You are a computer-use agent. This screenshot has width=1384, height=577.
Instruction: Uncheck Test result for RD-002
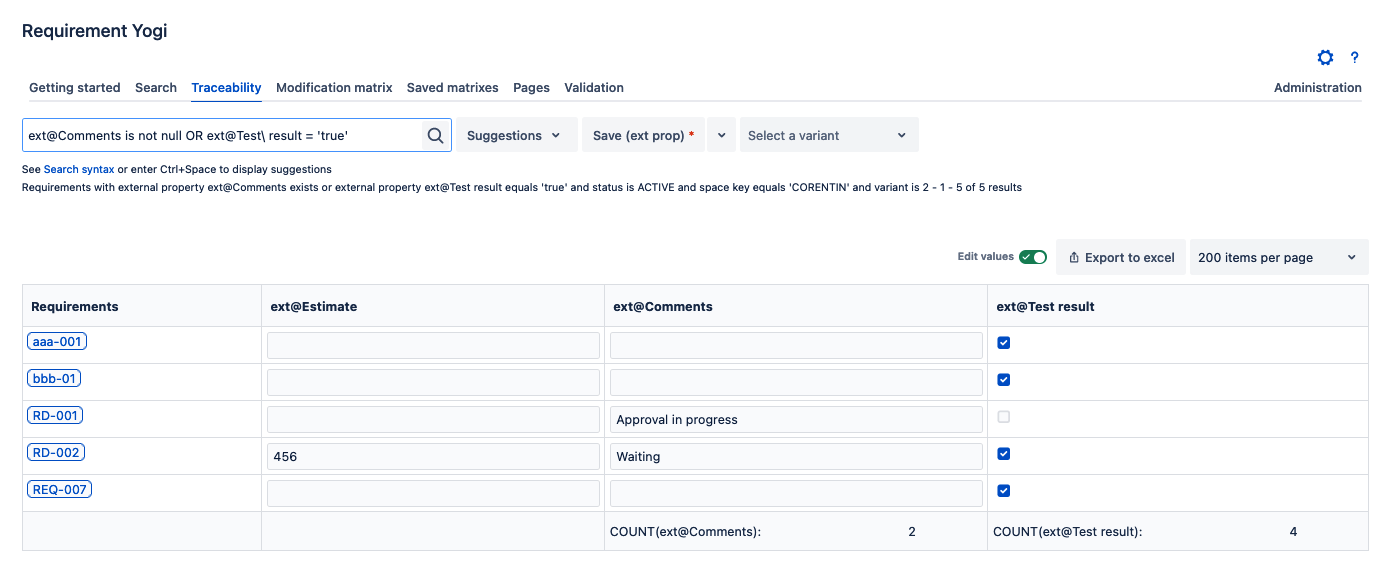pyautogui.click(x=1004, y=454)
